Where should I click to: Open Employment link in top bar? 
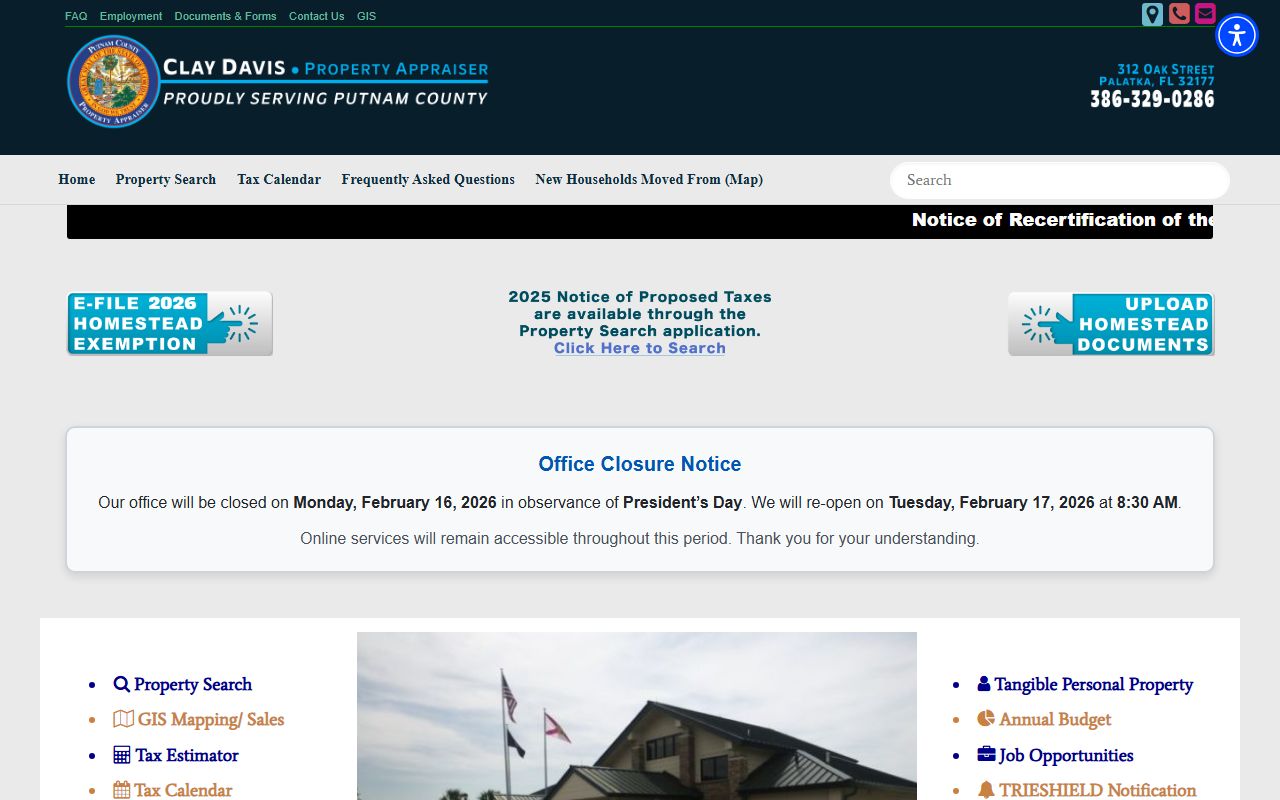click(x=131, y=16)
